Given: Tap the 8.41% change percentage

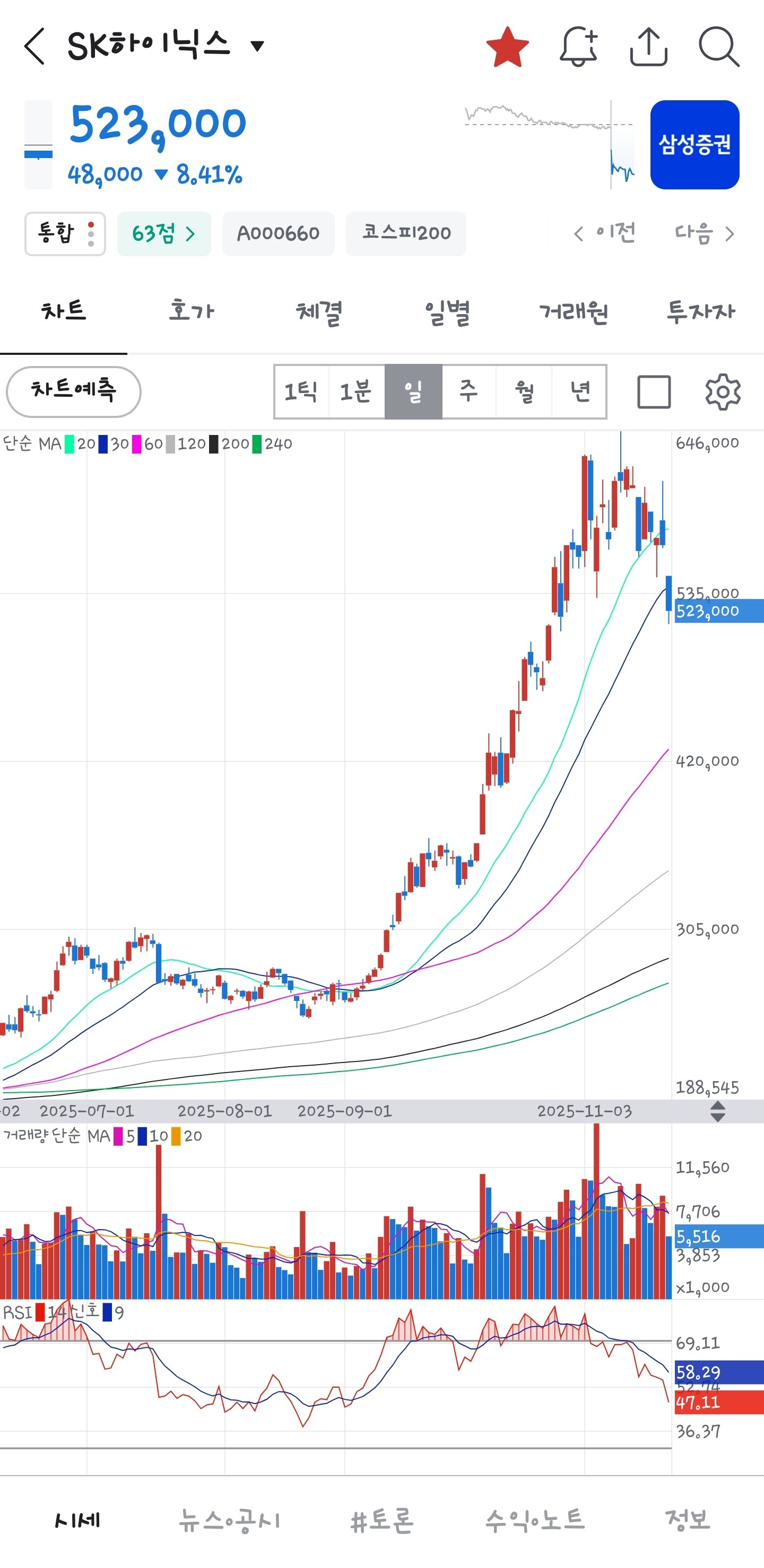Looking at the screenshot, I should 210,175.
